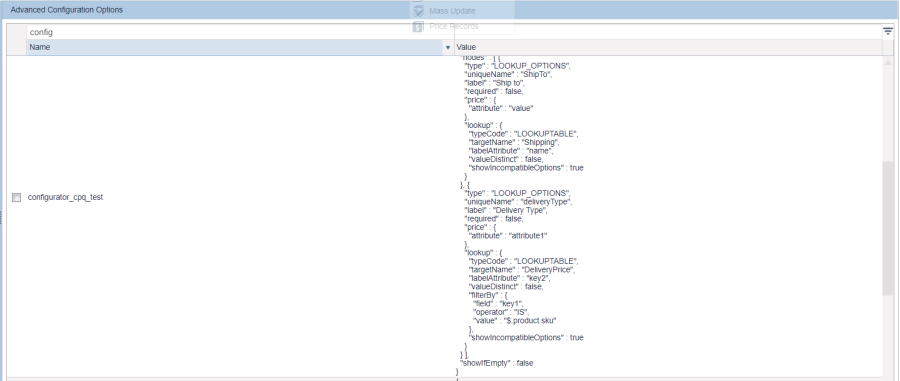Click the line "attribute" : "value"
The width and height of the screenshot is (900, 381).
[501, 108]
